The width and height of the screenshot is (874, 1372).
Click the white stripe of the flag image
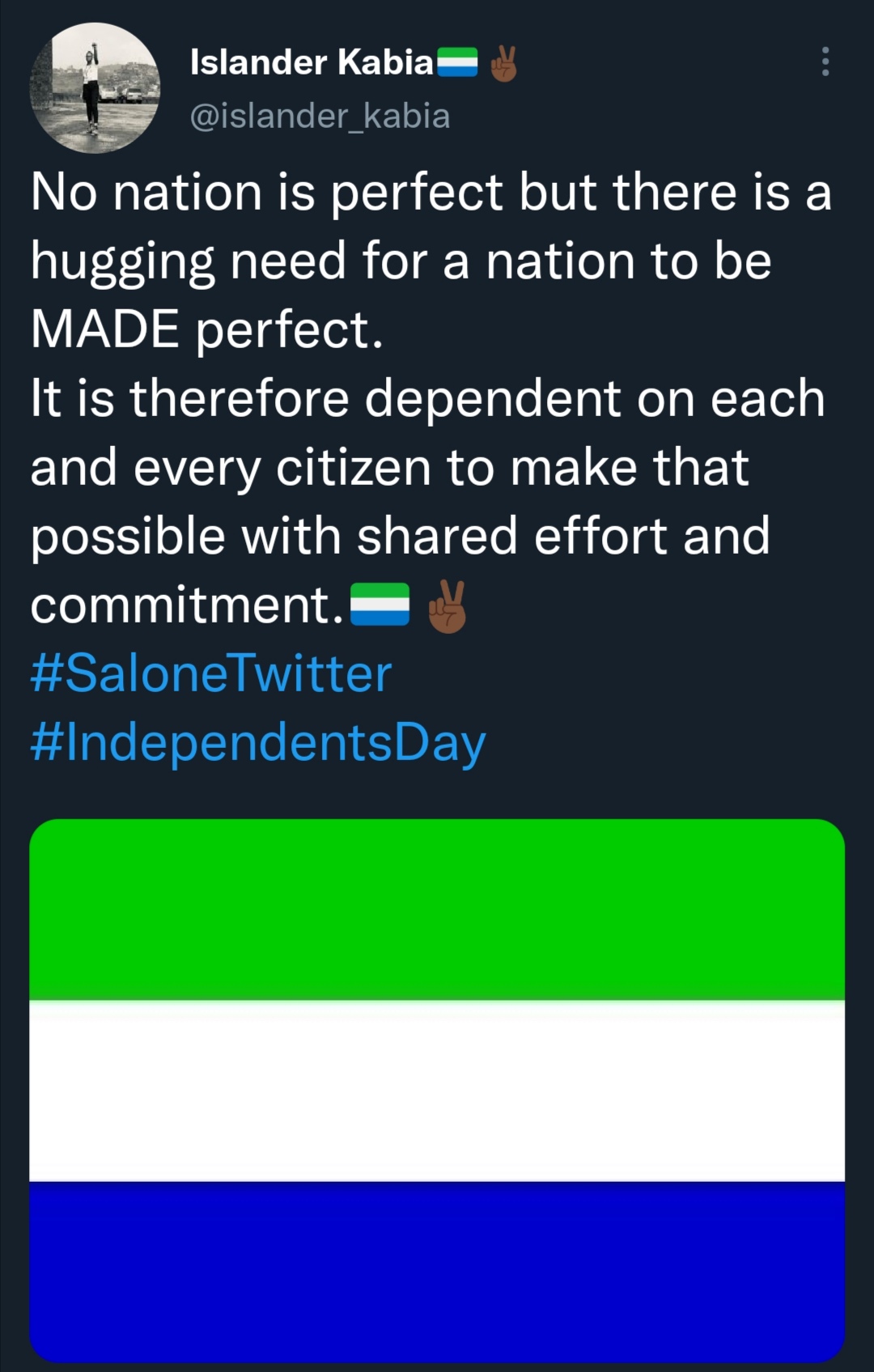[x=437, y=1090]
